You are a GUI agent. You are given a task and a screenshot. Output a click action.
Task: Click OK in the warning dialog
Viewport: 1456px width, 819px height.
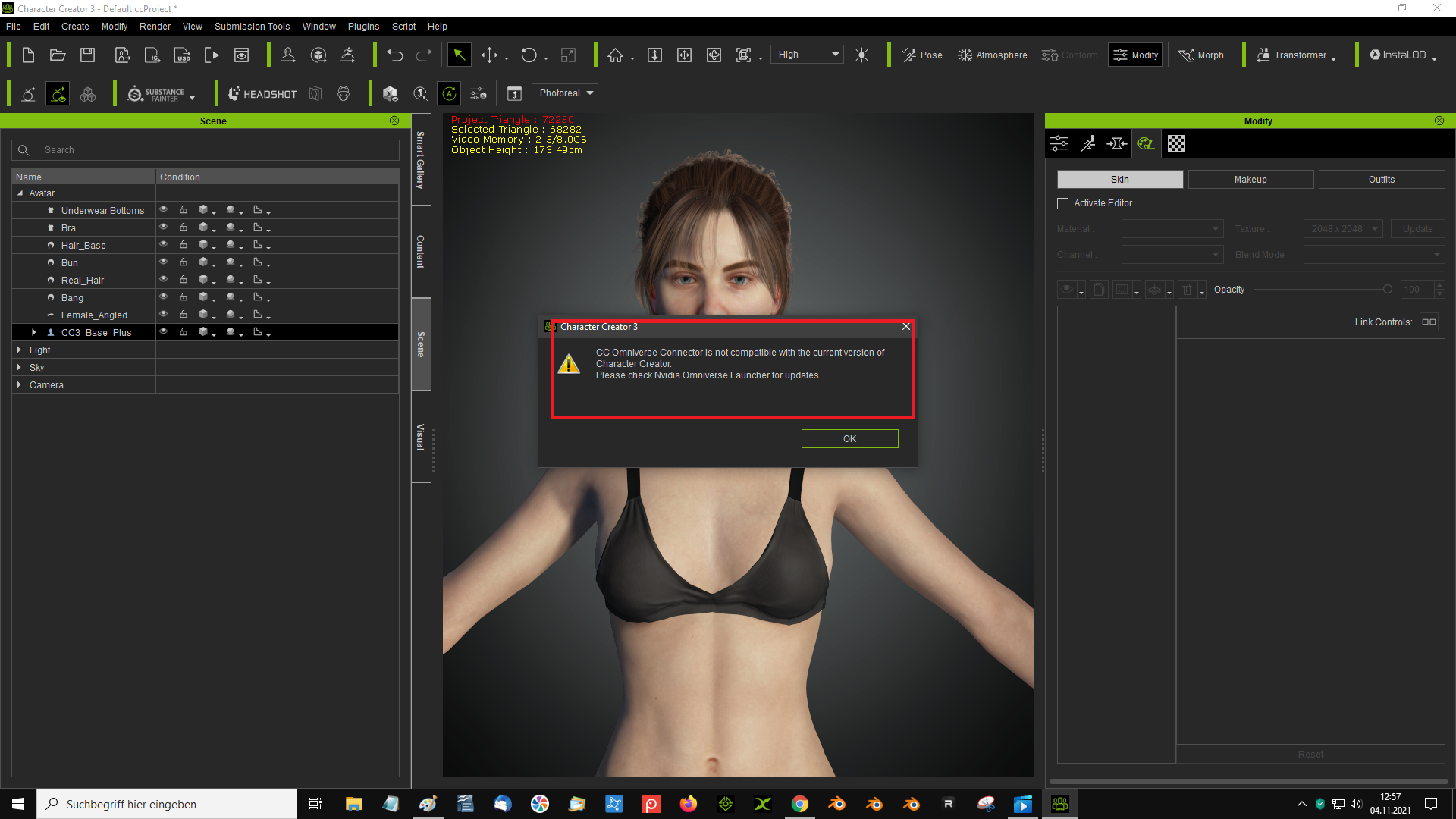pyautogui.click(x=849, y=439)
